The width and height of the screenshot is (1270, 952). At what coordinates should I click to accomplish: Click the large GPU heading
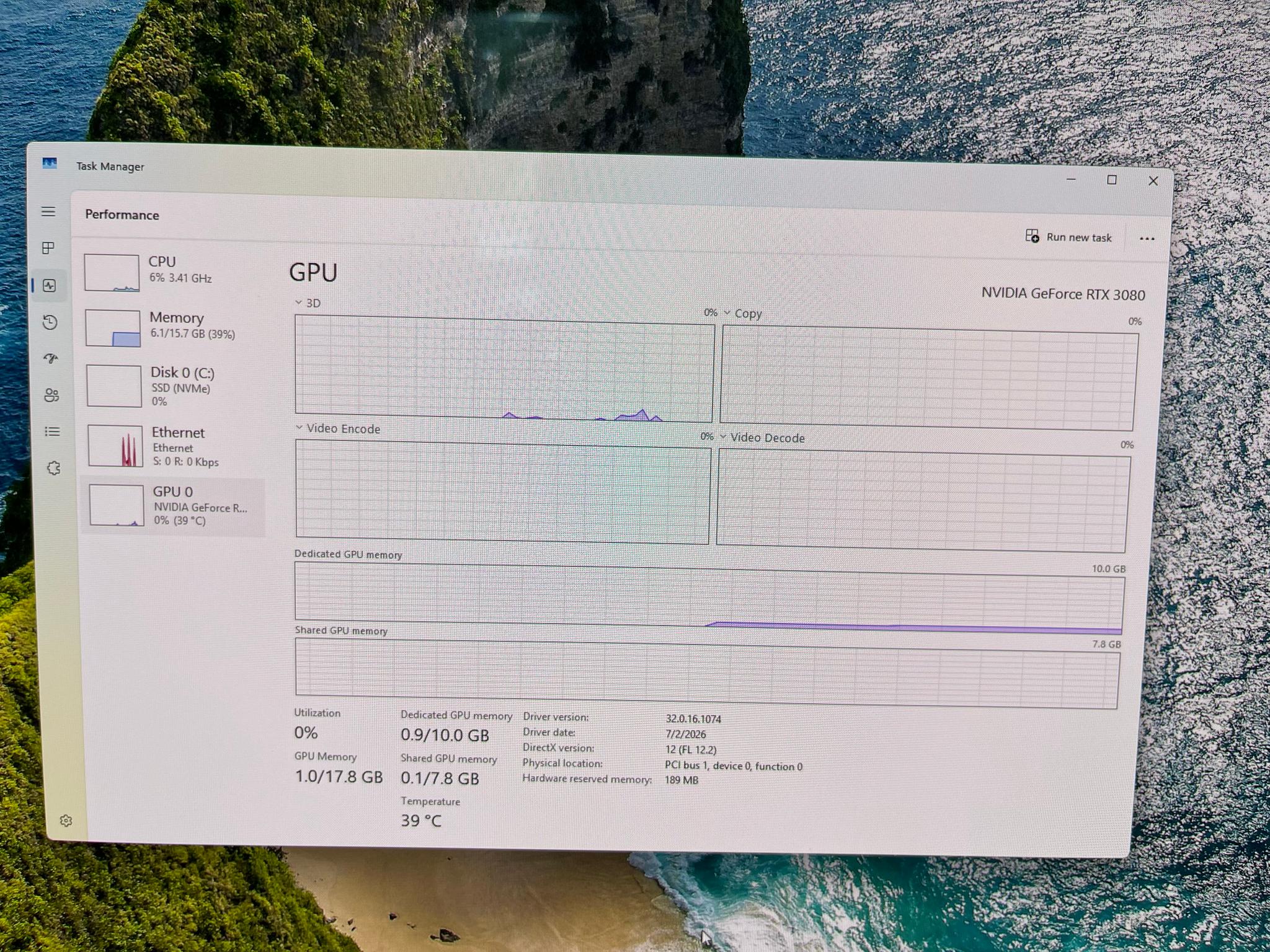tap(313, 273)
